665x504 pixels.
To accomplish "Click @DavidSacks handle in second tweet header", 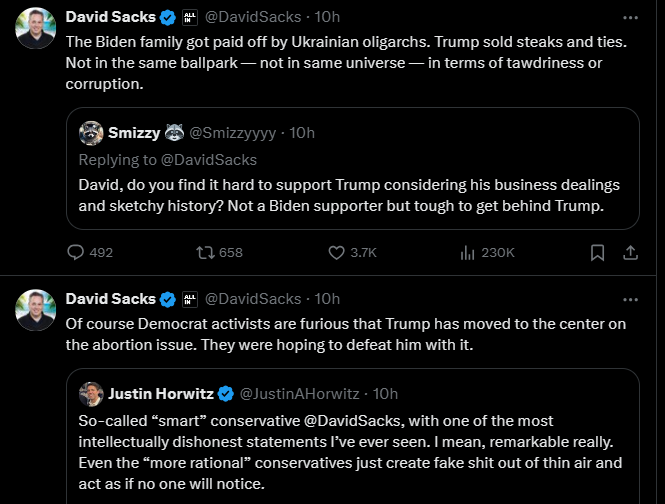I will [x=253, y=299].
